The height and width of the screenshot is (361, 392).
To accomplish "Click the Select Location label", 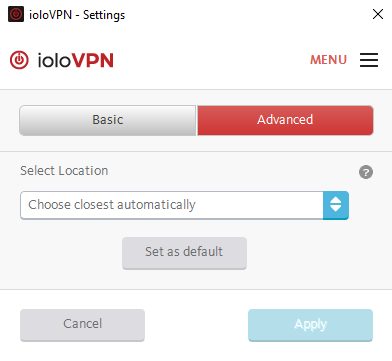I will click(64, 171).
